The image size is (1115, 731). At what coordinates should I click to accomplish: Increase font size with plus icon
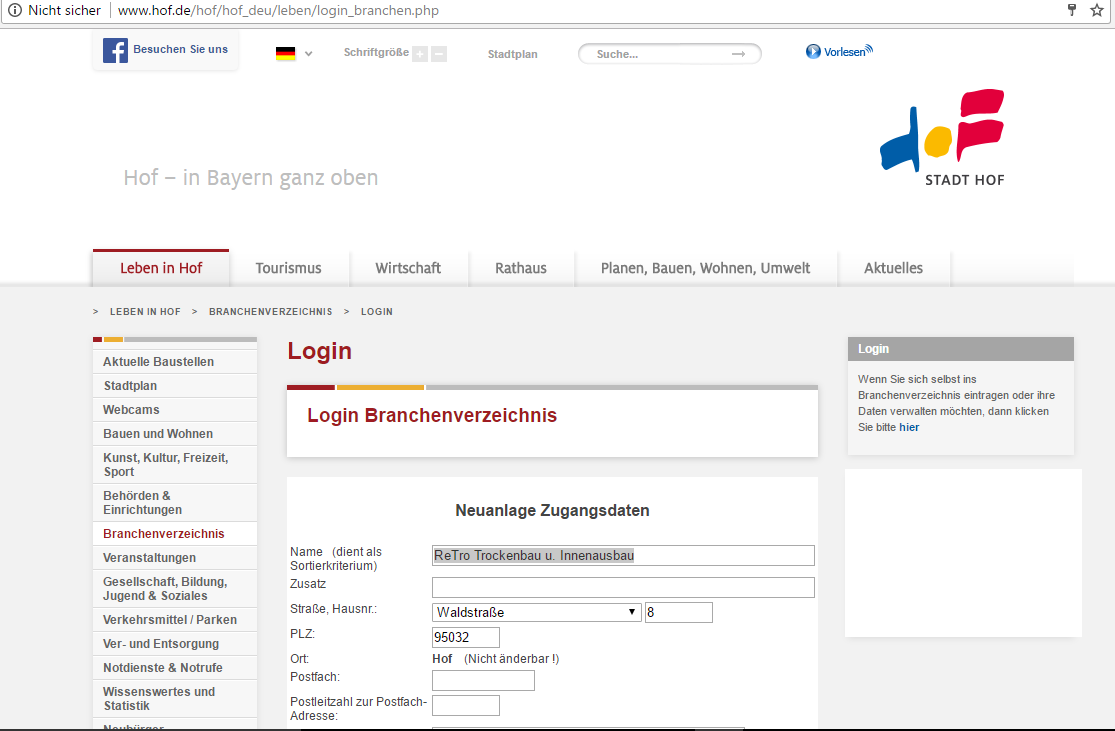(x=420, y=54)
